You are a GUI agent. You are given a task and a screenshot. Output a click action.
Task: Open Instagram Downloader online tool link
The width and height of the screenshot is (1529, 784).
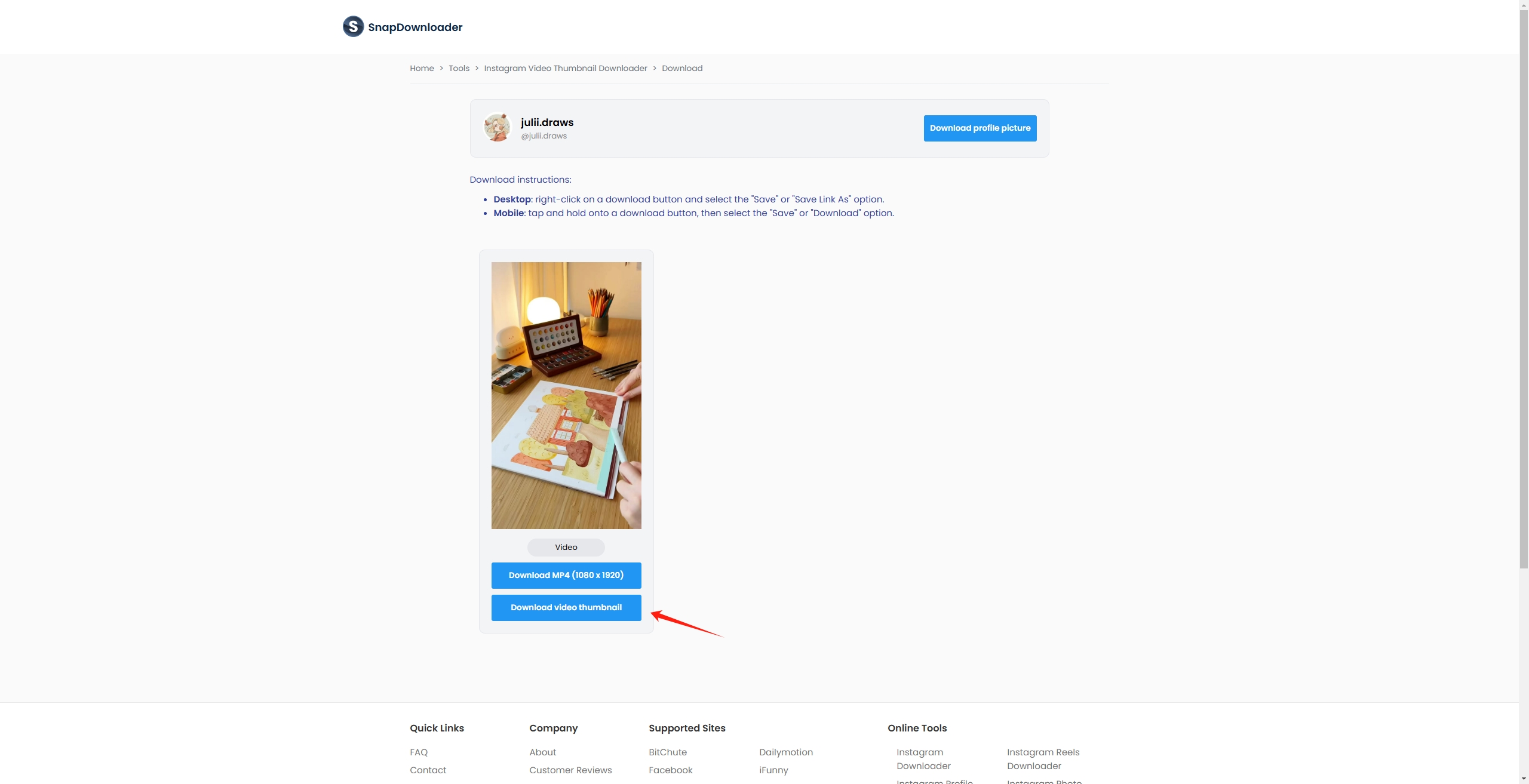923,759
